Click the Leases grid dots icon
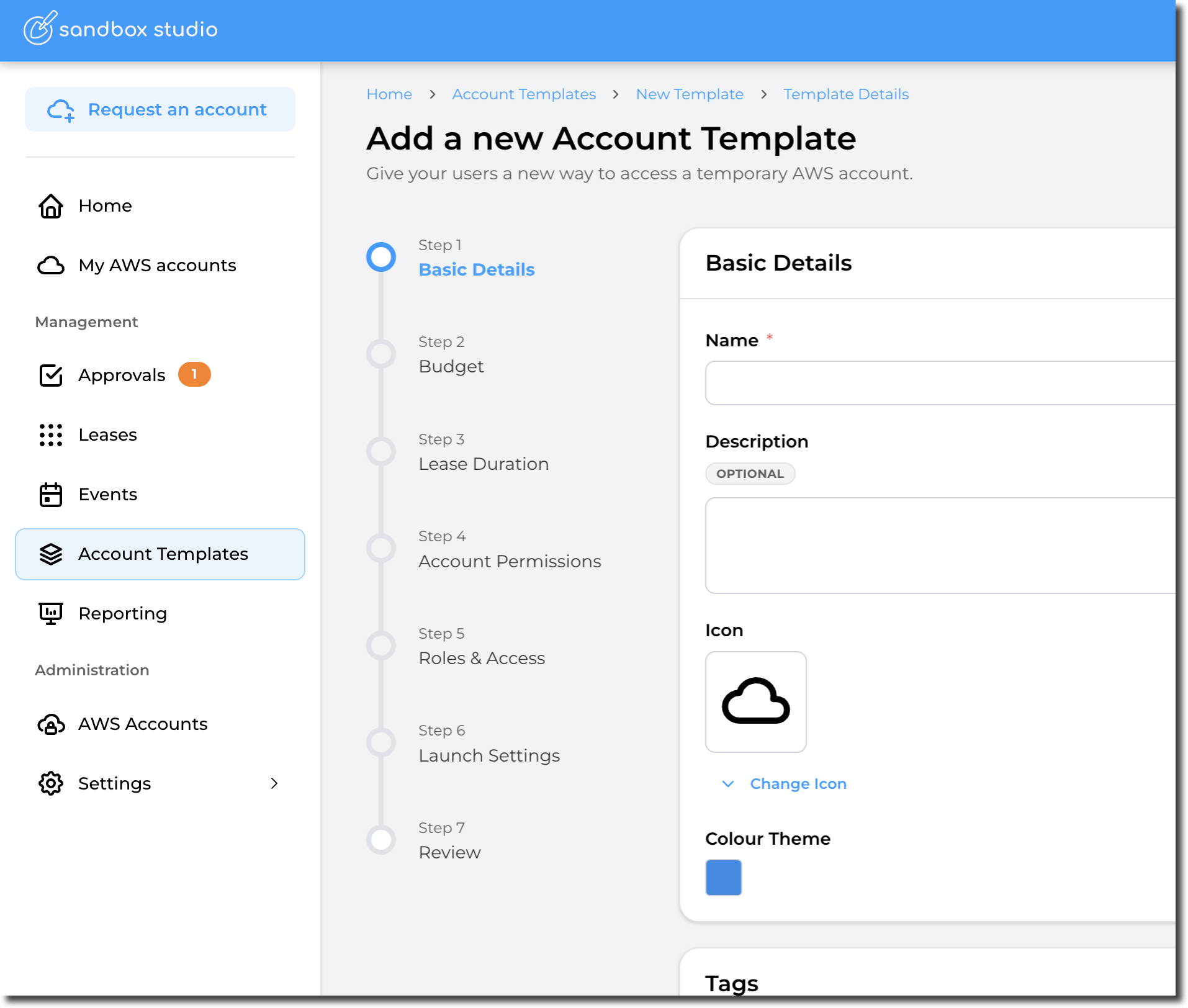Viewport: 1188px width, 1008px height. (x=51, y=435)
